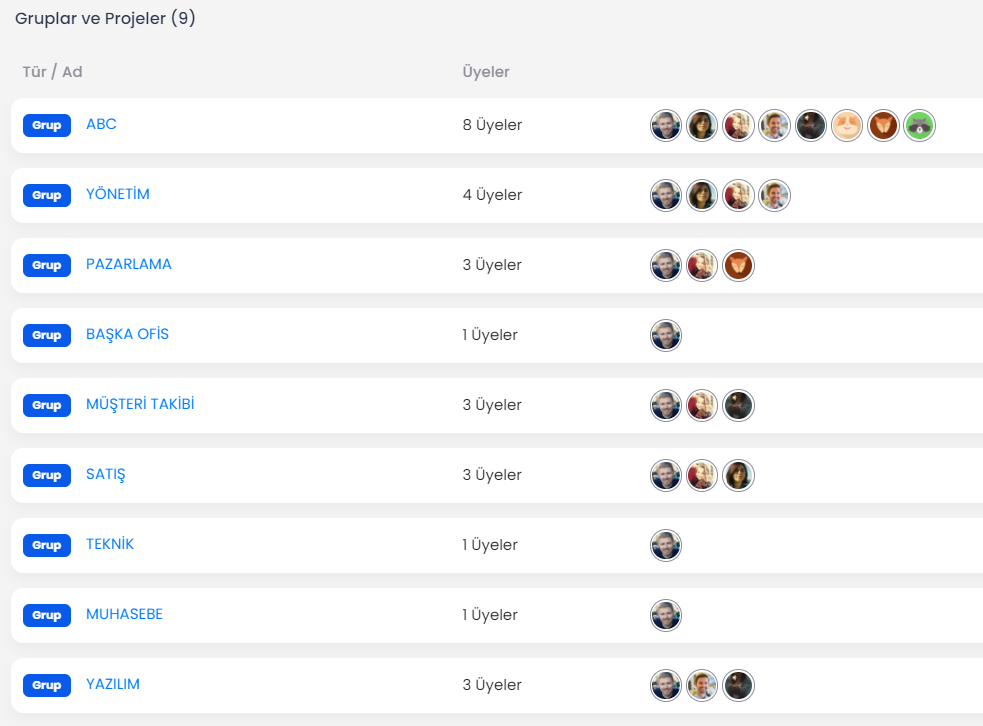This screenshot has height=726, width=983.
Task: Open the ABC group link
Action: point(101,124)
